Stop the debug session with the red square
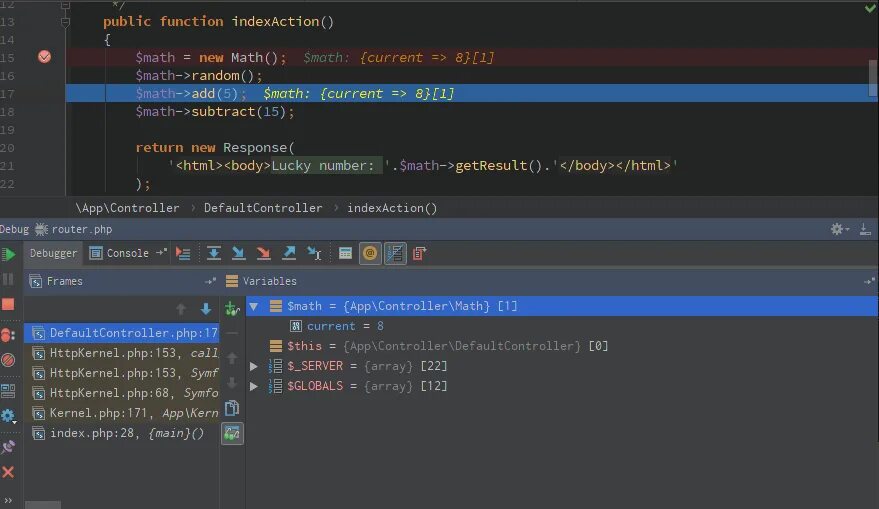 coord(8,304)
